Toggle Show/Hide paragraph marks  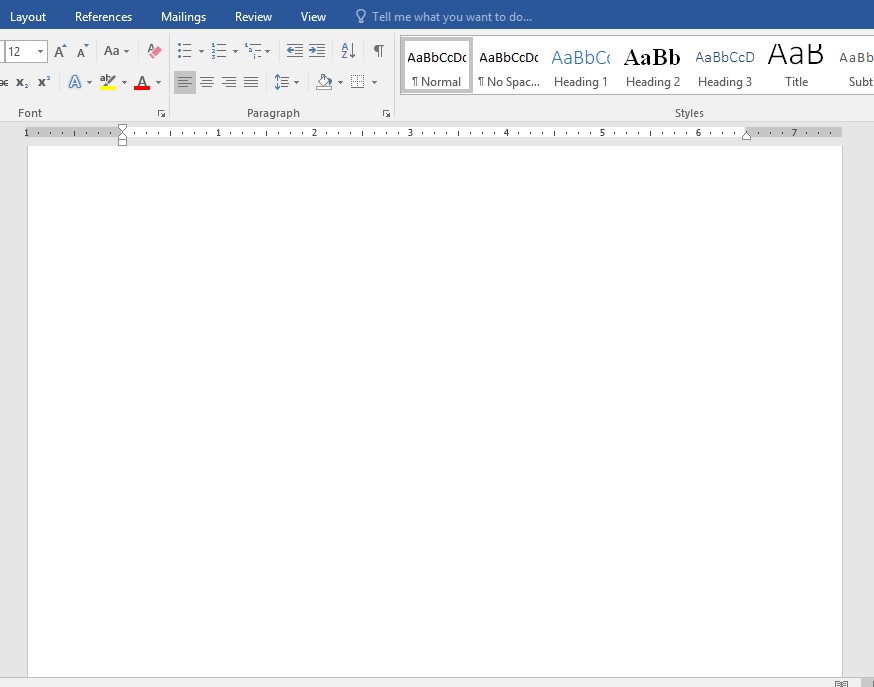378,51
